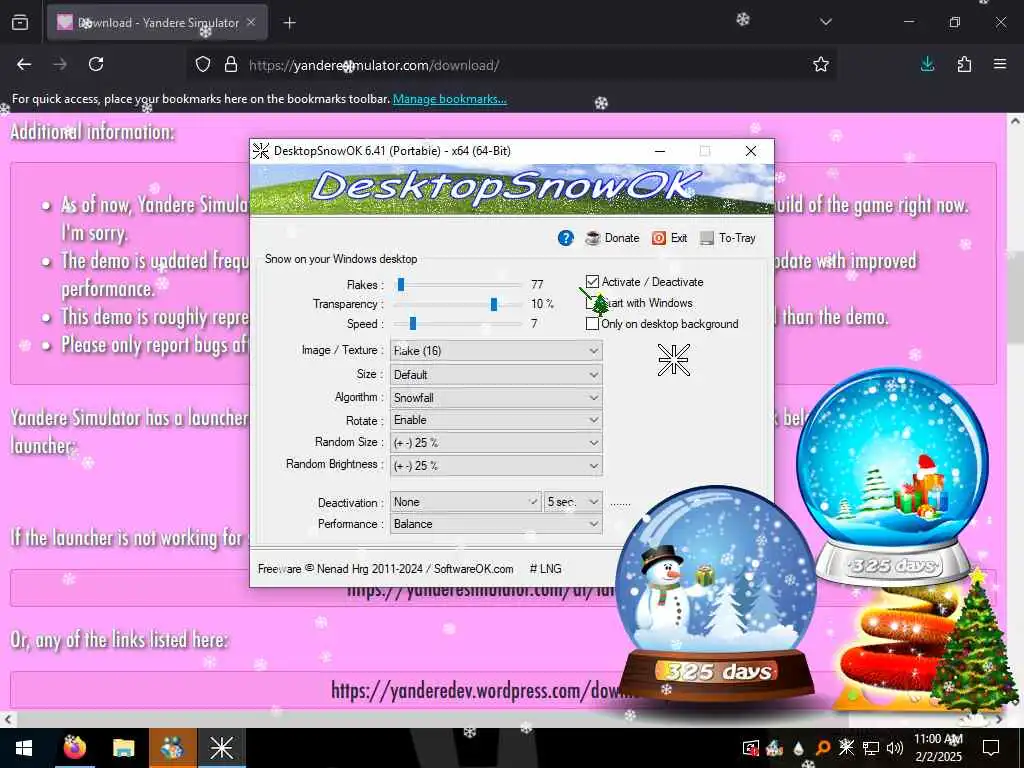Viewport: 1024px width, 768px height.
Task: Open the Size dropdown set to Default
Action: click(x=496, y=375)
